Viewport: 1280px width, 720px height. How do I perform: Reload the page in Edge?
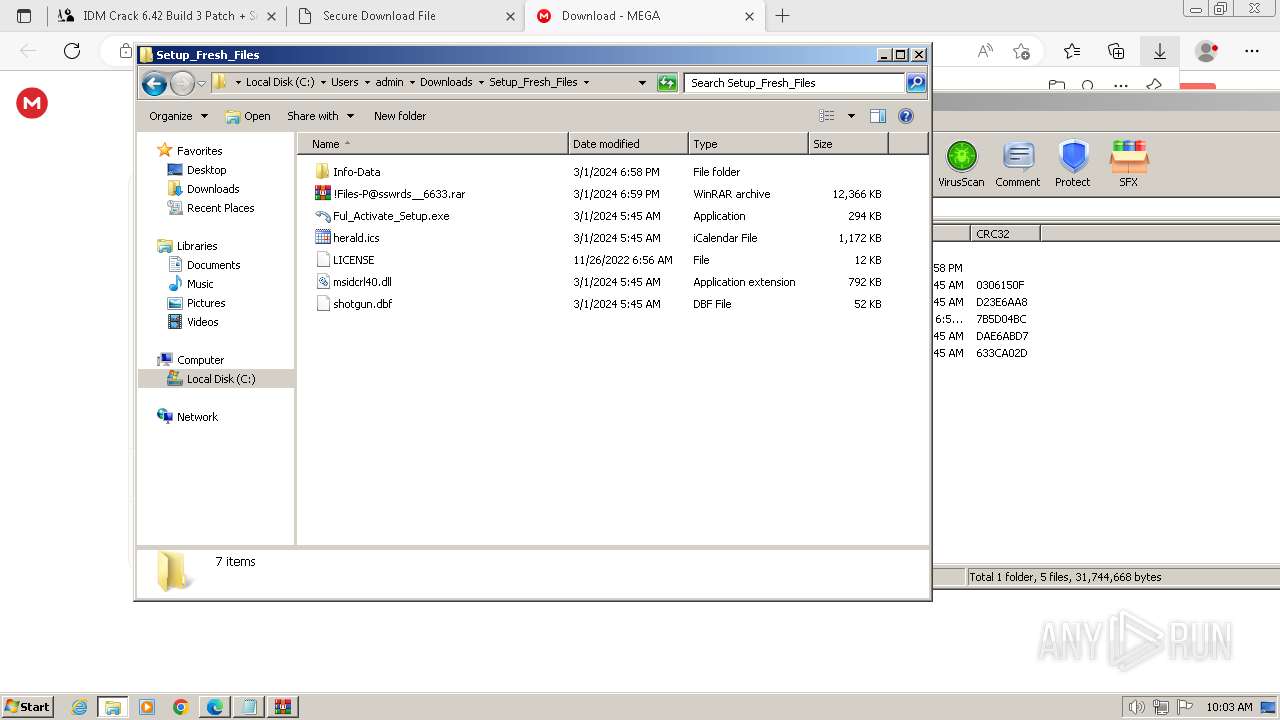[72, 51]
